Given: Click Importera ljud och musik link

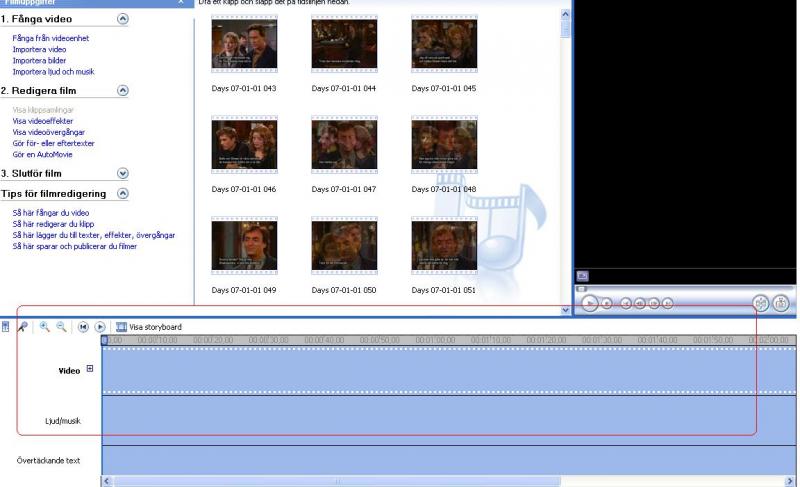Looking at the screenshot, I should [x=53, y=72].
